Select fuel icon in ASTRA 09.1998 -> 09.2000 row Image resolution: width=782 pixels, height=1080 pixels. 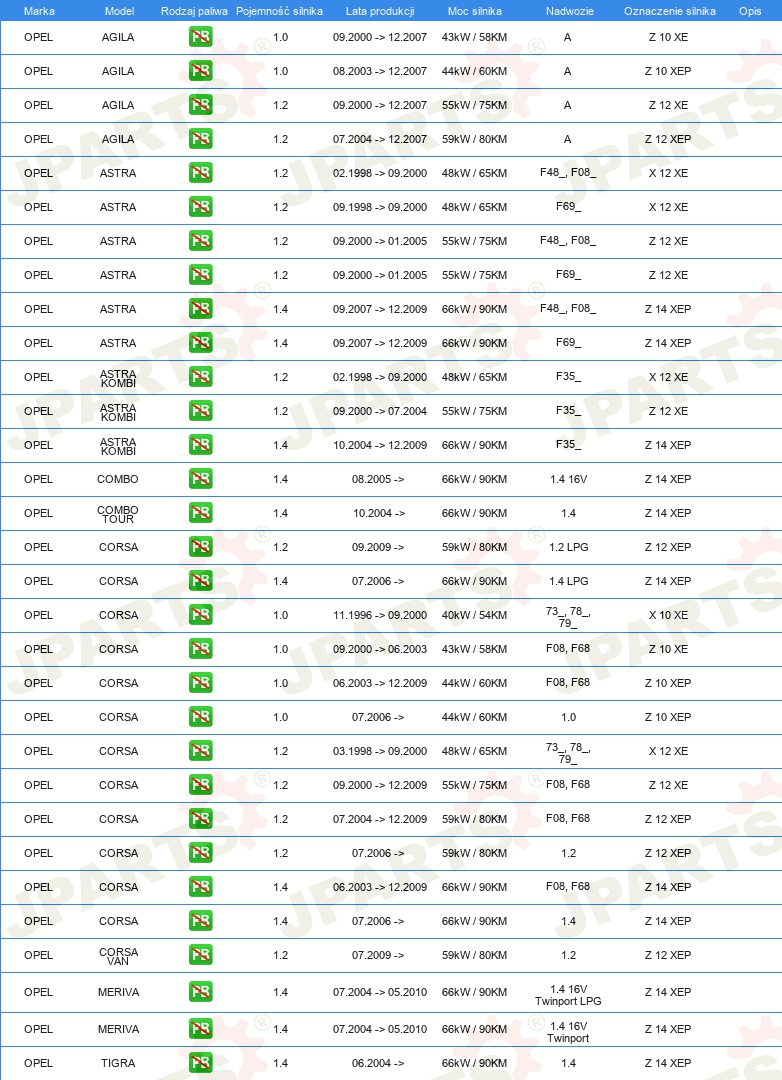click(200, 207)
